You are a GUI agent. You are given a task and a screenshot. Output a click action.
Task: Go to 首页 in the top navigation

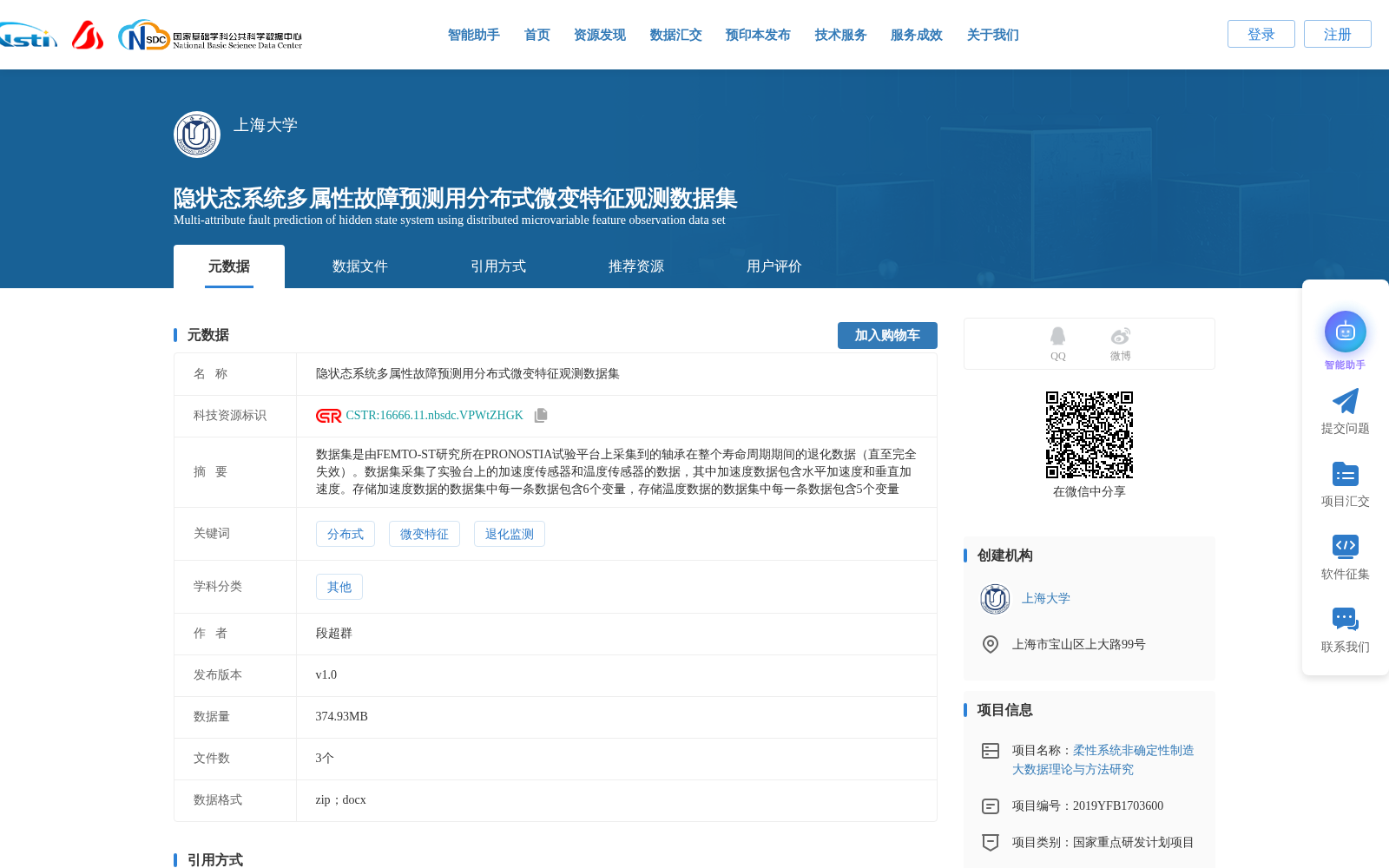point(537,35)
